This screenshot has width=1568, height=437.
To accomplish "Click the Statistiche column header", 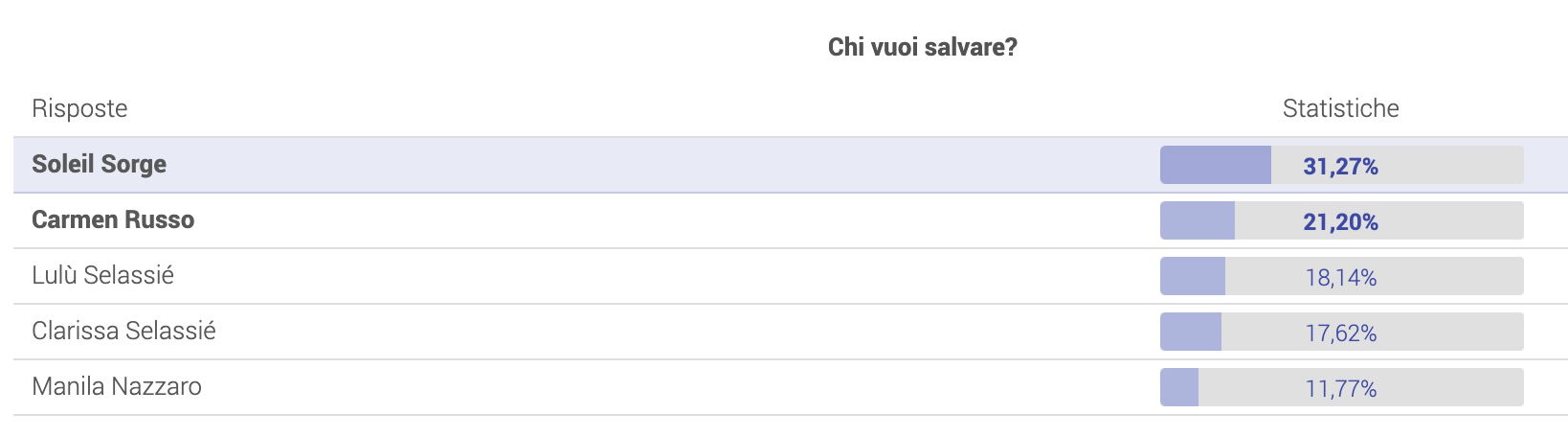I will tap(1341, 108).
